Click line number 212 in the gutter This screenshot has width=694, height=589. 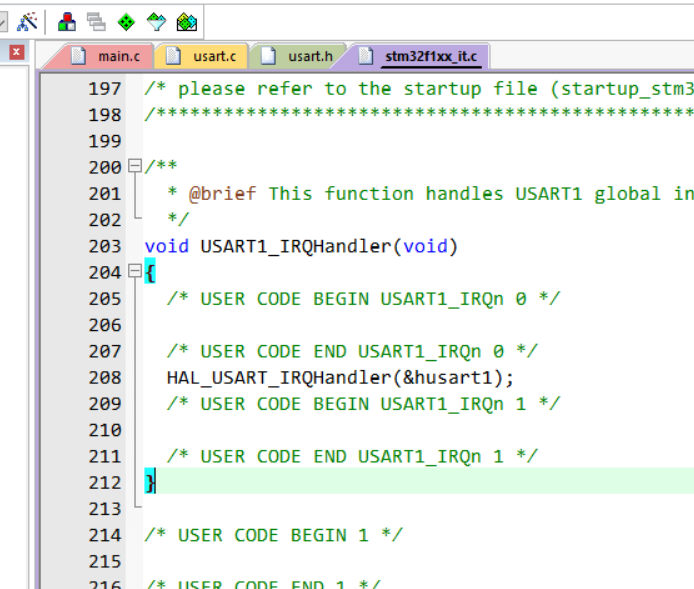(x=105, y=482)
